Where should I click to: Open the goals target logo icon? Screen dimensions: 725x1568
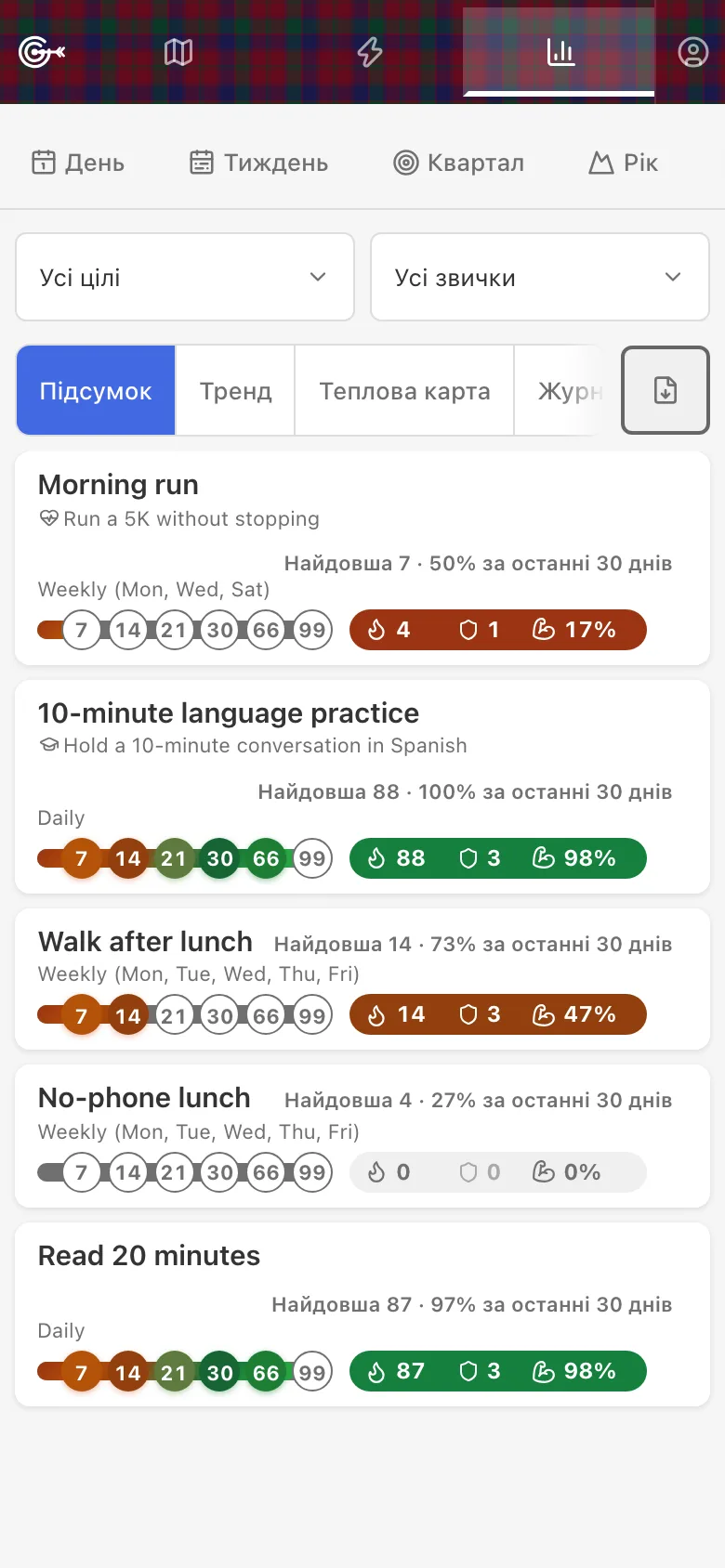[x=42, y=52]
